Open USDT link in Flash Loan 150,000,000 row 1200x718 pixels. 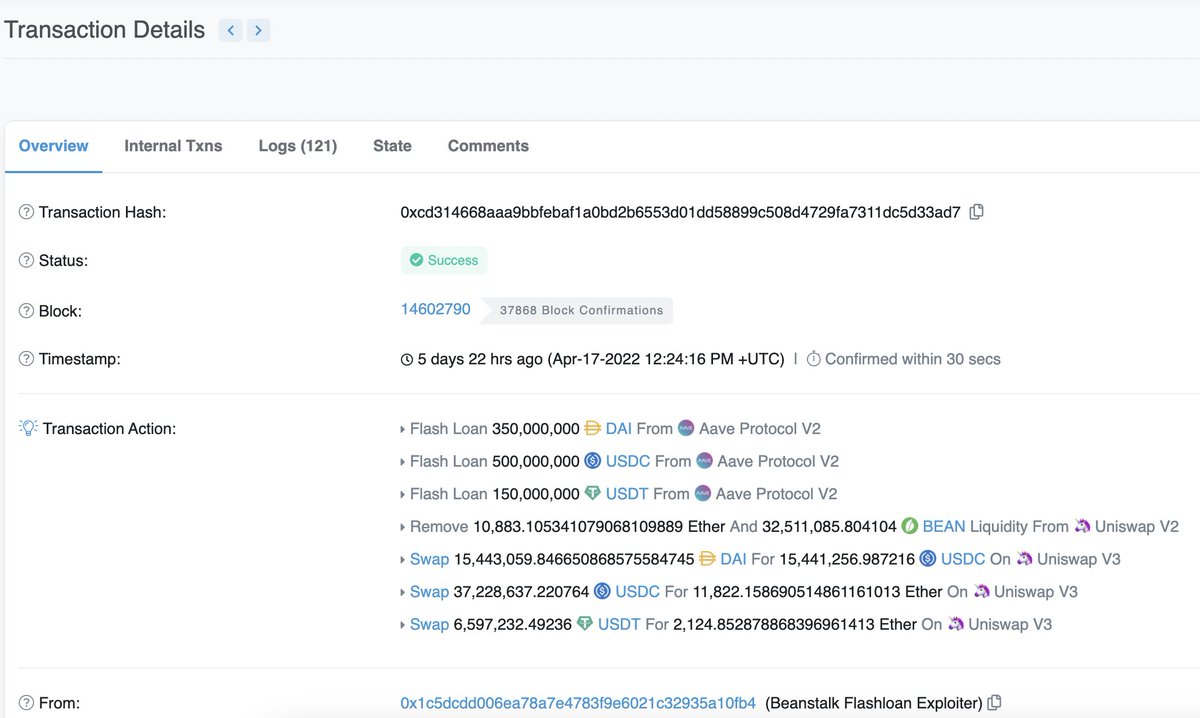(627, 493)
